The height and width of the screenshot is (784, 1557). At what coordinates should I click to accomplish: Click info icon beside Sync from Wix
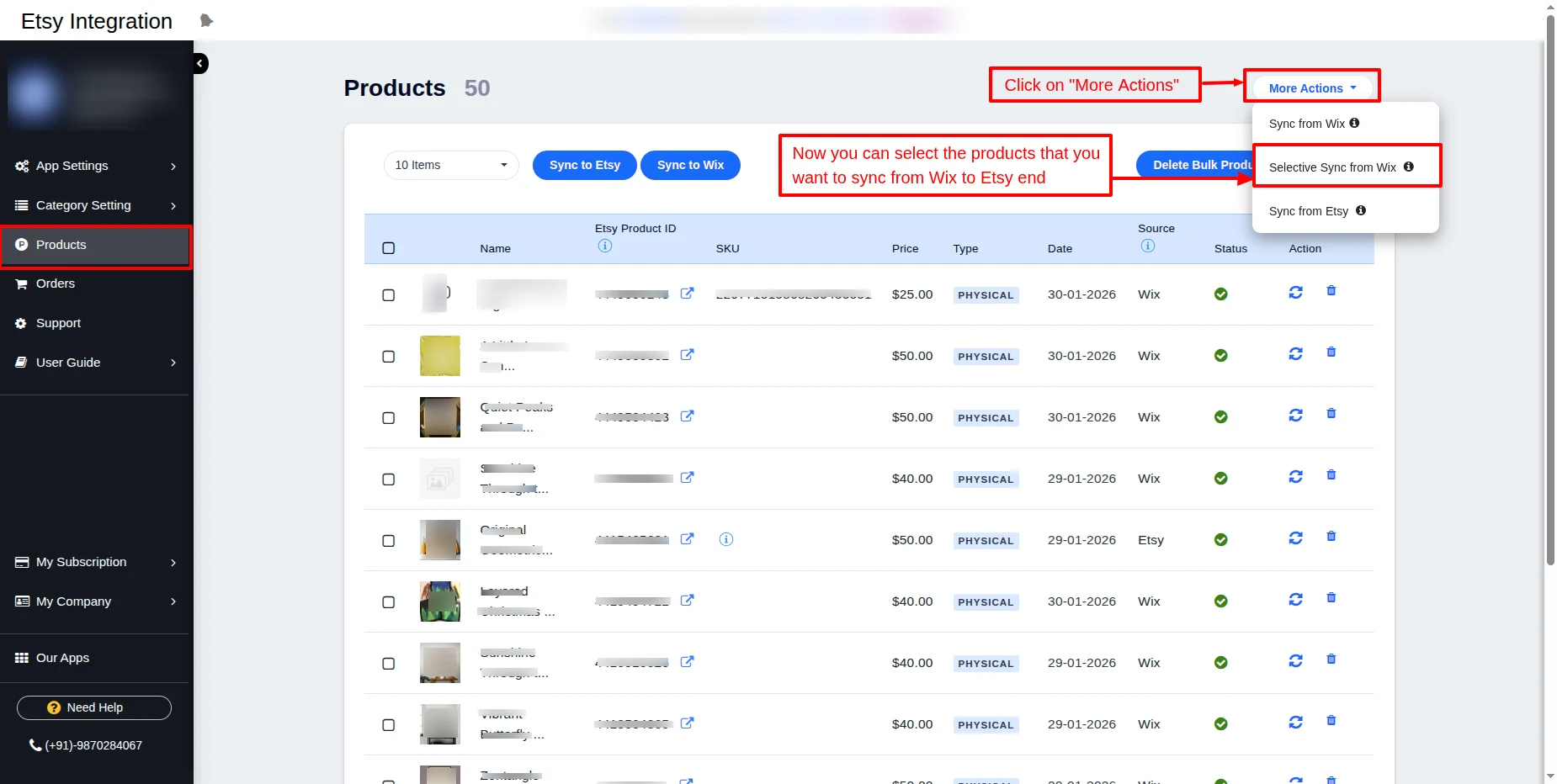pyautogui.click(x=1354, y=123)
